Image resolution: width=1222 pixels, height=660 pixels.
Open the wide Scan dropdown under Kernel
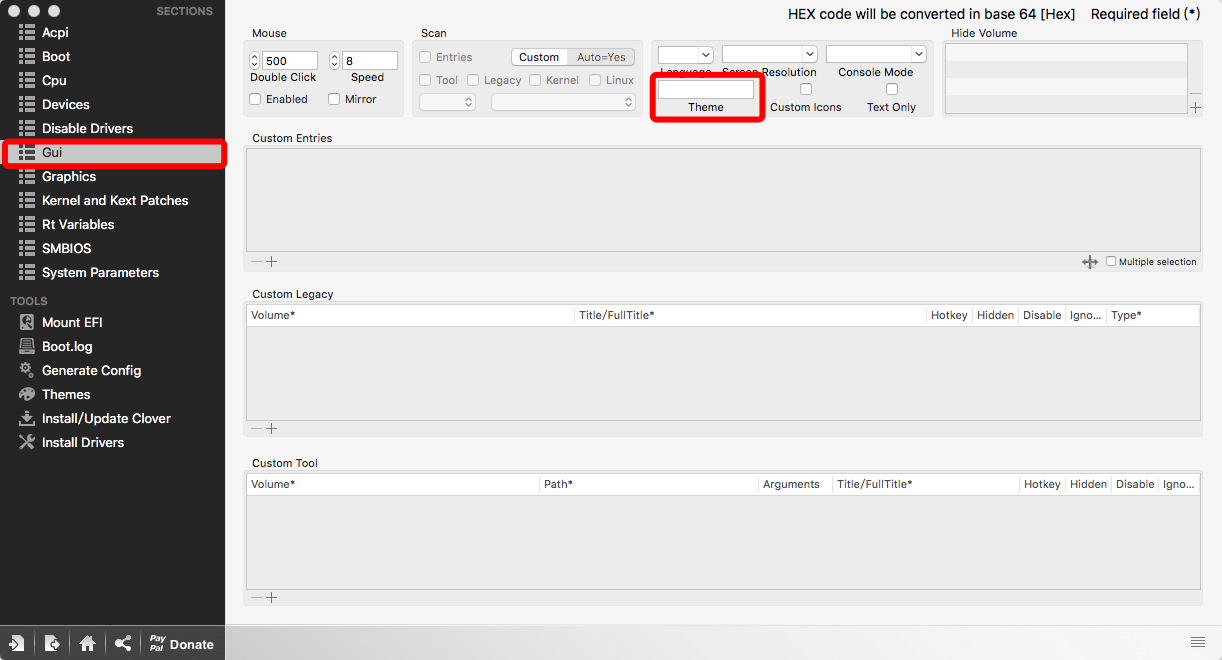[563, 102]
